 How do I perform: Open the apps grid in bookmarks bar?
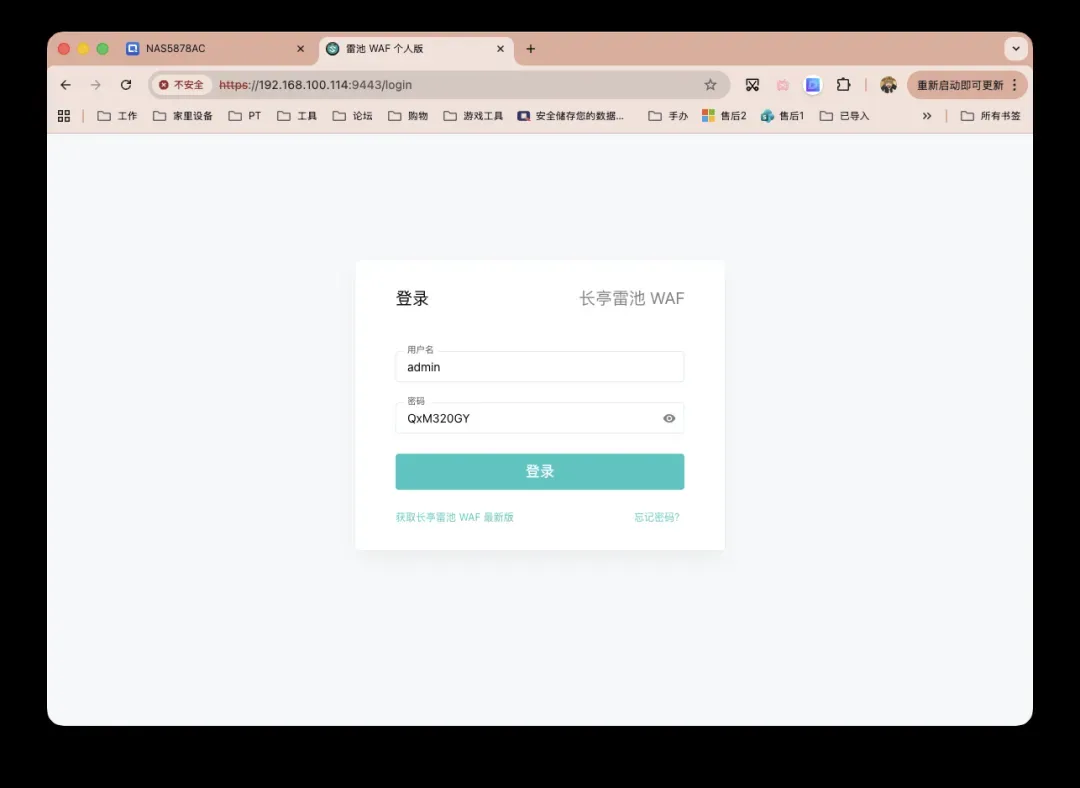(x=64, y=116)
